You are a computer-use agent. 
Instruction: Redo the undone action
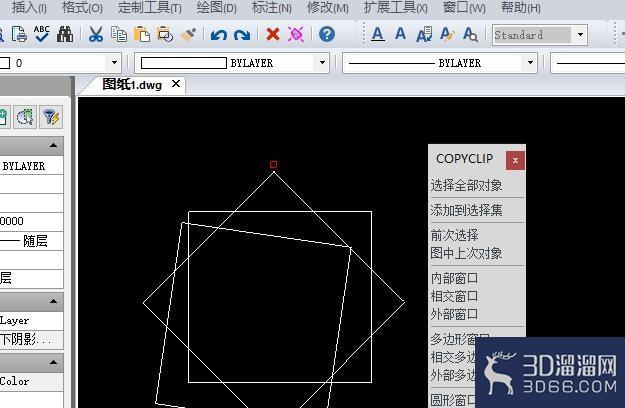(242, 35)
